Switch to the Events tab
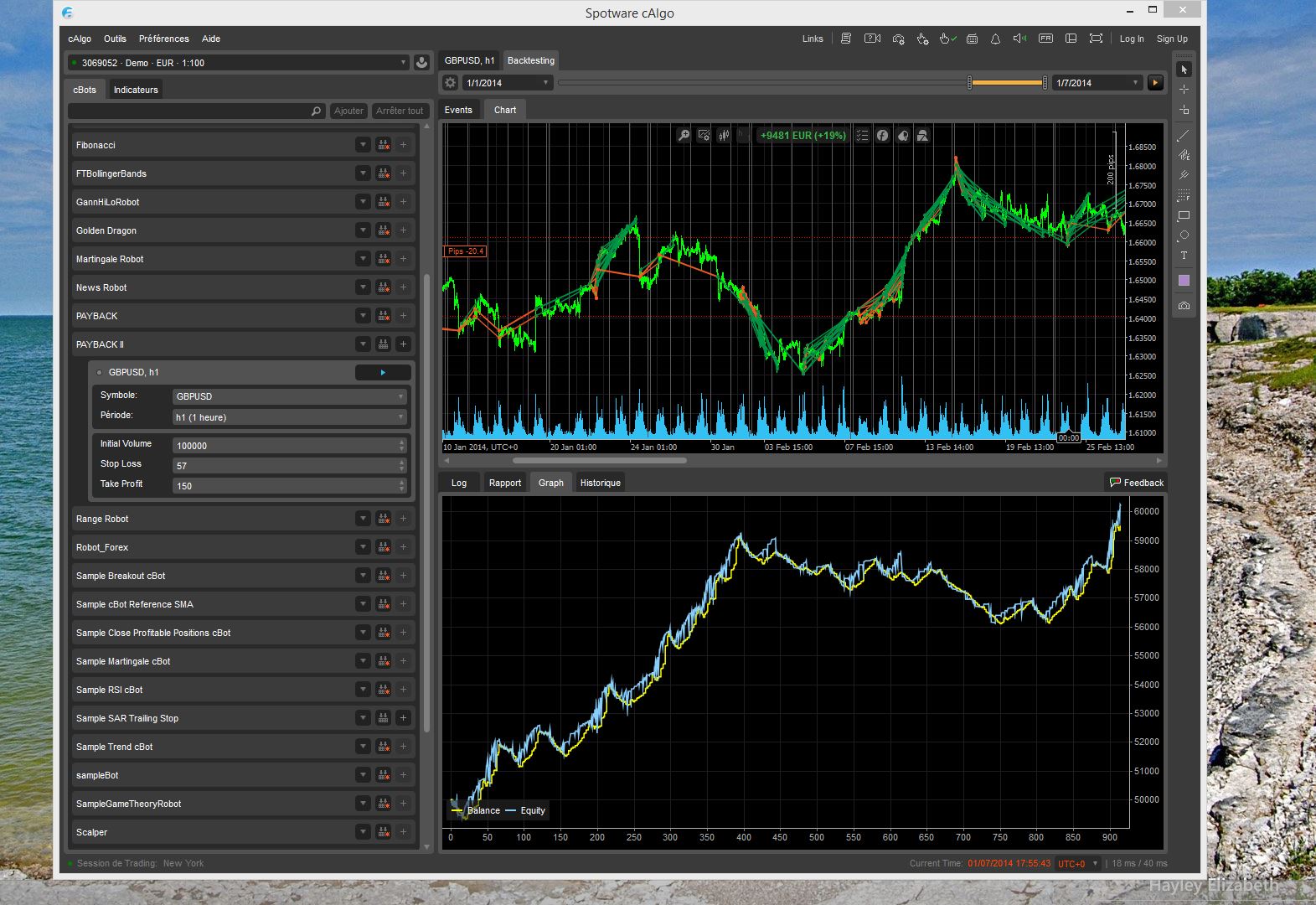The width and height of the screenshot is (1316, 905). click(x=458, y=110)
